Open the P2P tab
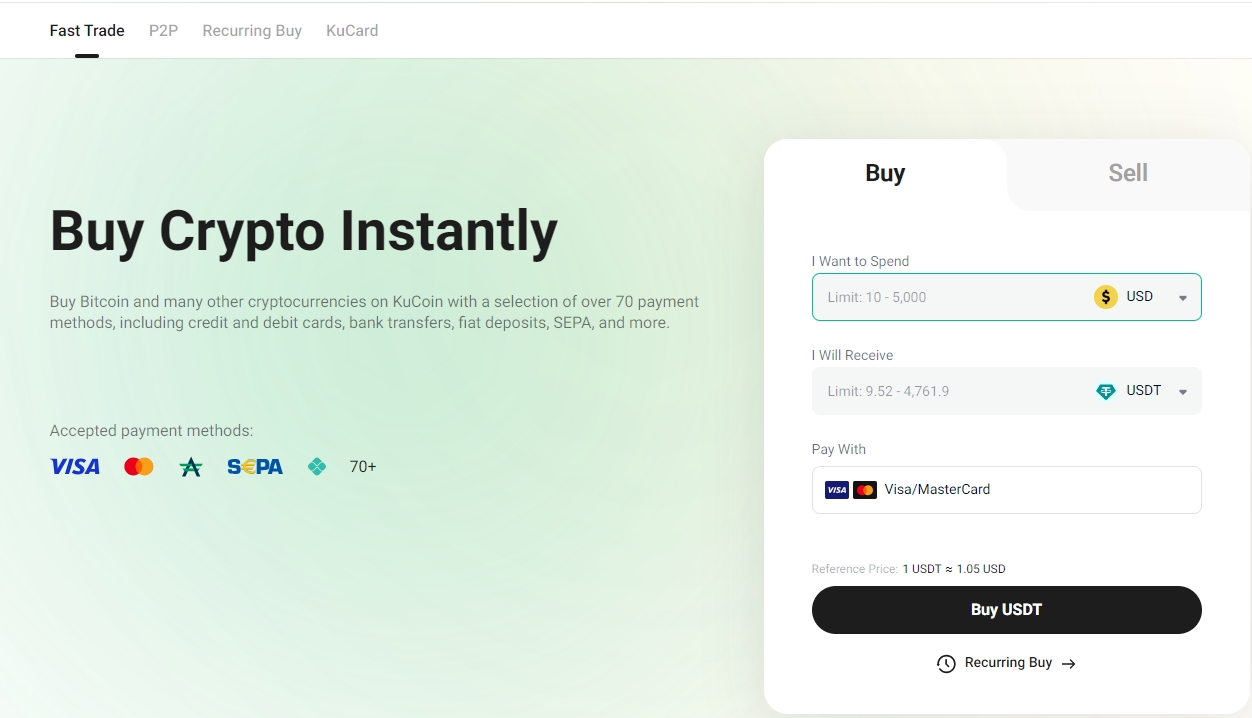1252x718 pixels. 163,31
